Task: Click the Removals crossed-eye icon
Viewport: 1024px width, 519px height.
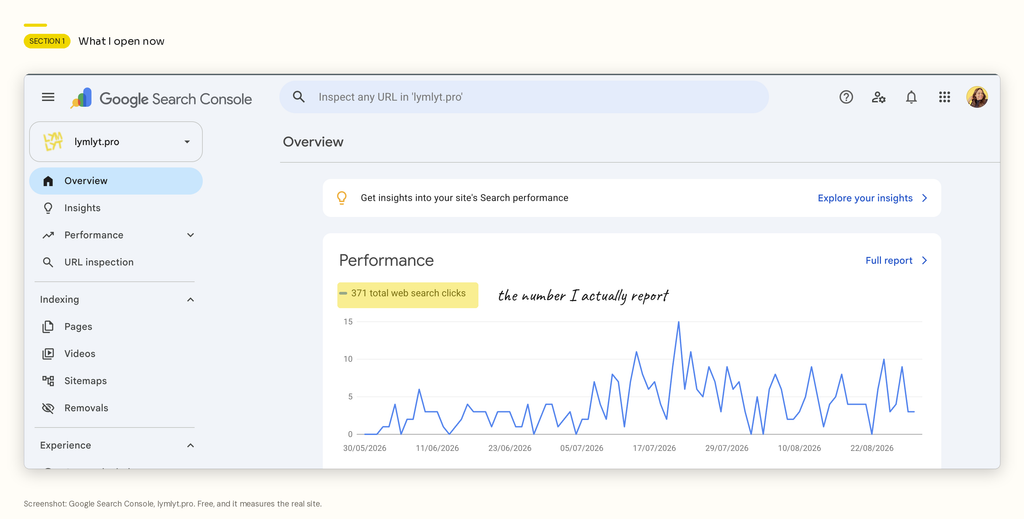Action: point(48,408)
